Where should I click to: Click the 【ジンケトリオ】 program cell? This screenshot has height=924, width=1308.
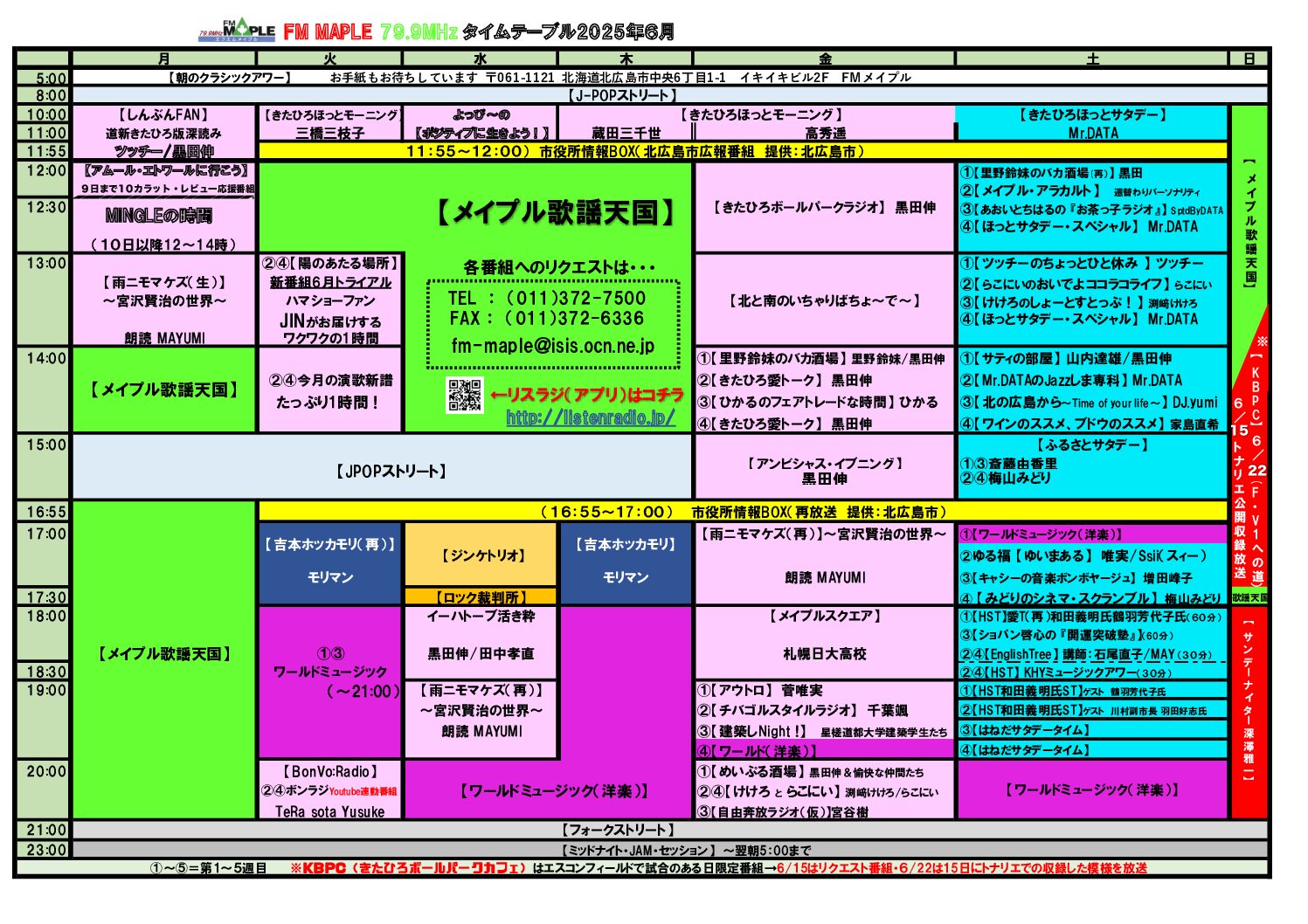(481, 555)
